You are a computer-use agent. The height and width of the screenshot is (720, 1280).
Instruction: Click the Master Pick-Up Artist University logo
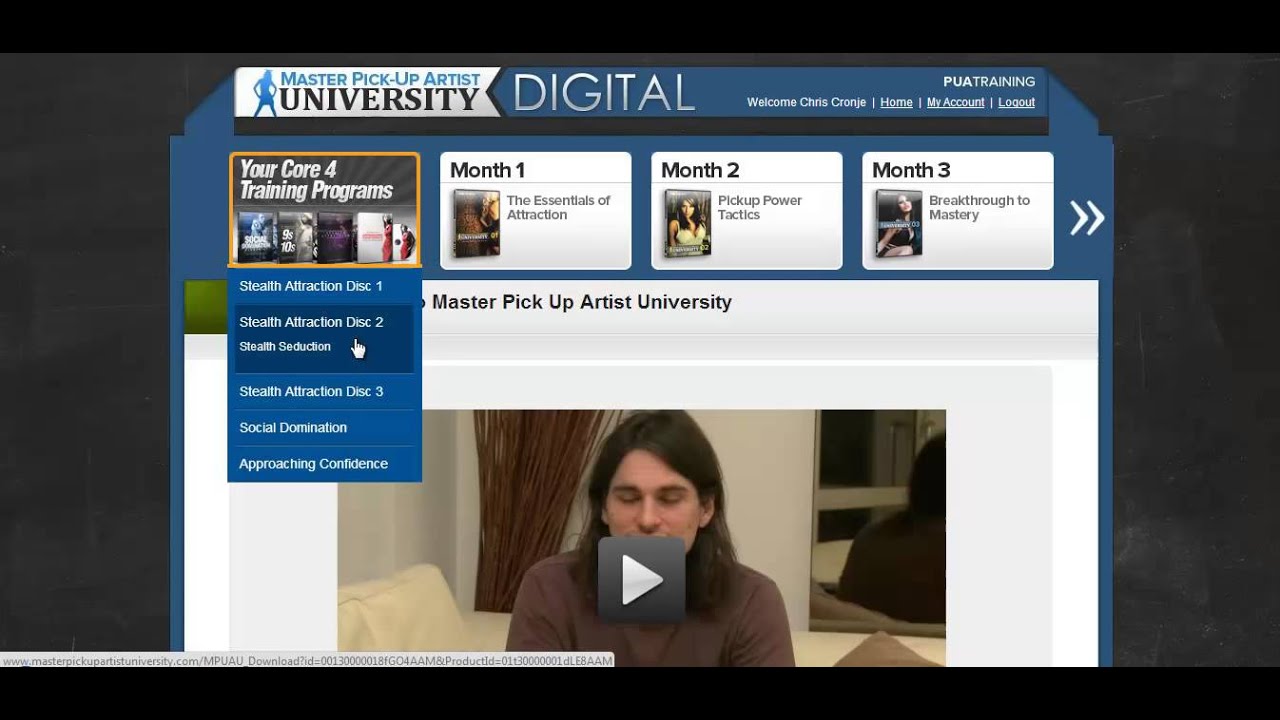(x=367, y=92)
